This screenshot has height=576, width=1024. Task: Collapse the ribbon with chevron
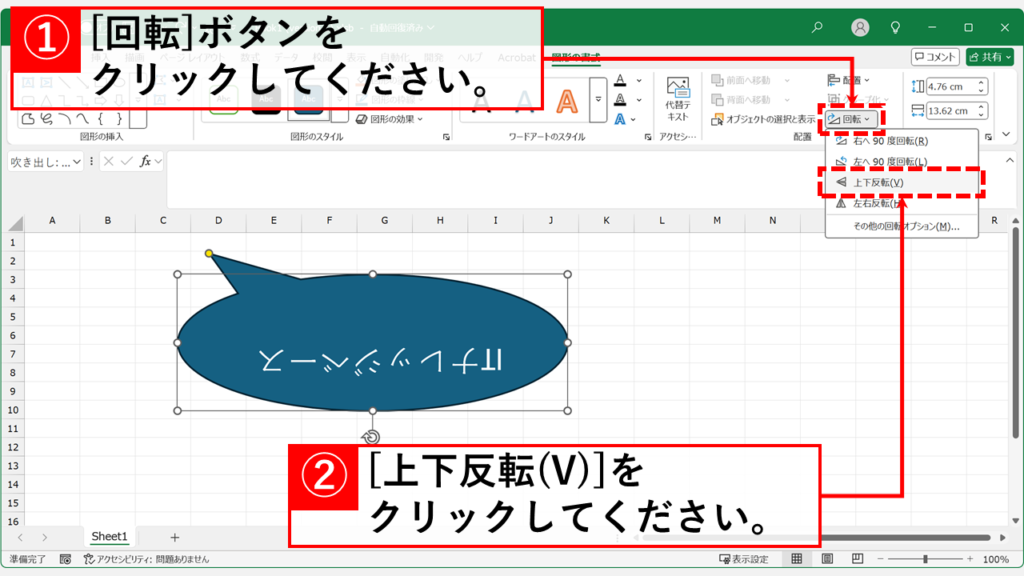tap(1006, 134)
